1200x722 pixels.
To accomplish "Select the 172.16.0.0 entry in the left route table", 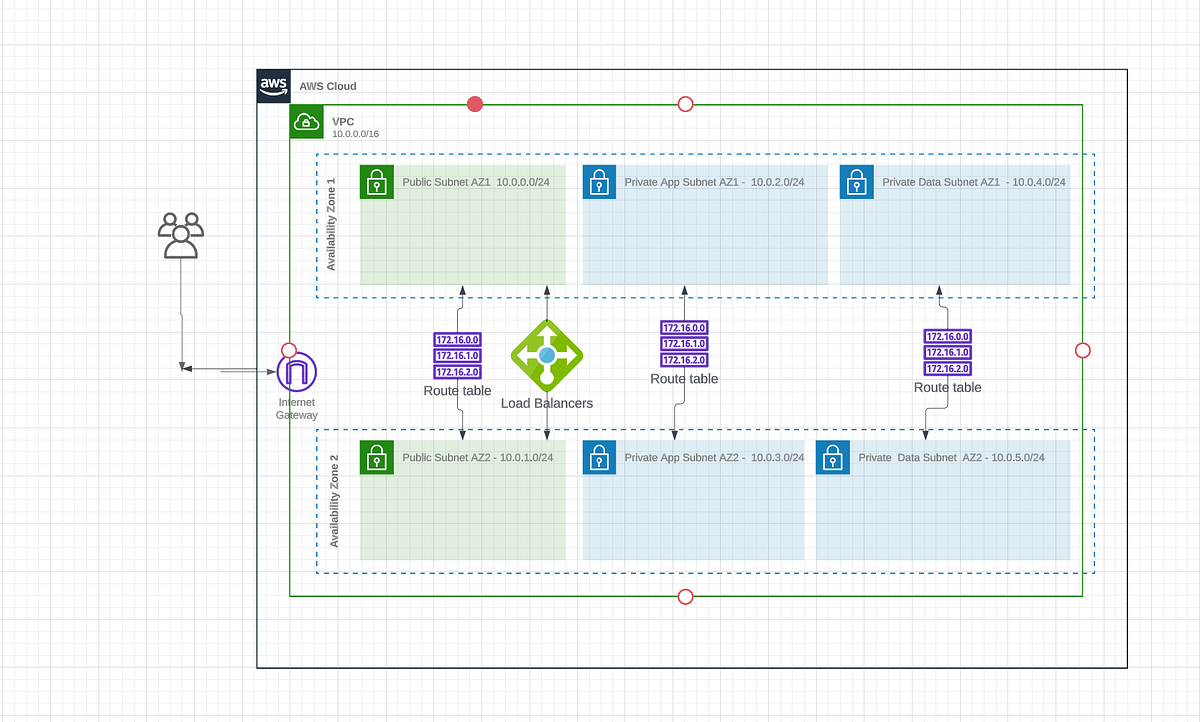I will click(x=456, y=339).
